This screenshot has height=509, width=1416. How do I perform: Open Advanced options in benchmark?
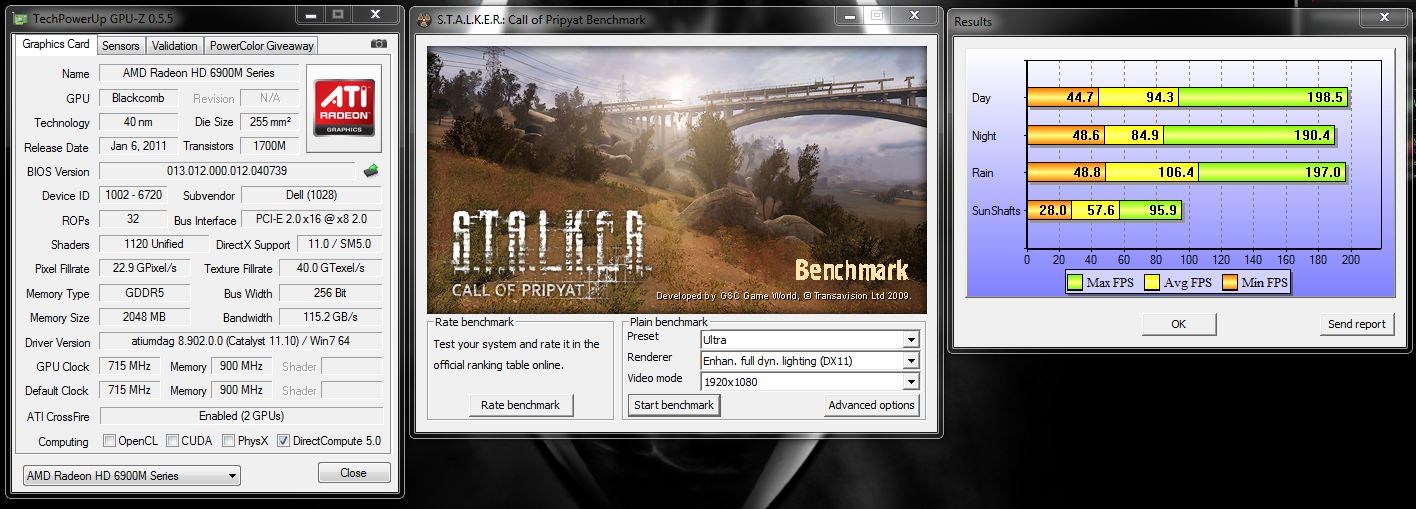871,405
